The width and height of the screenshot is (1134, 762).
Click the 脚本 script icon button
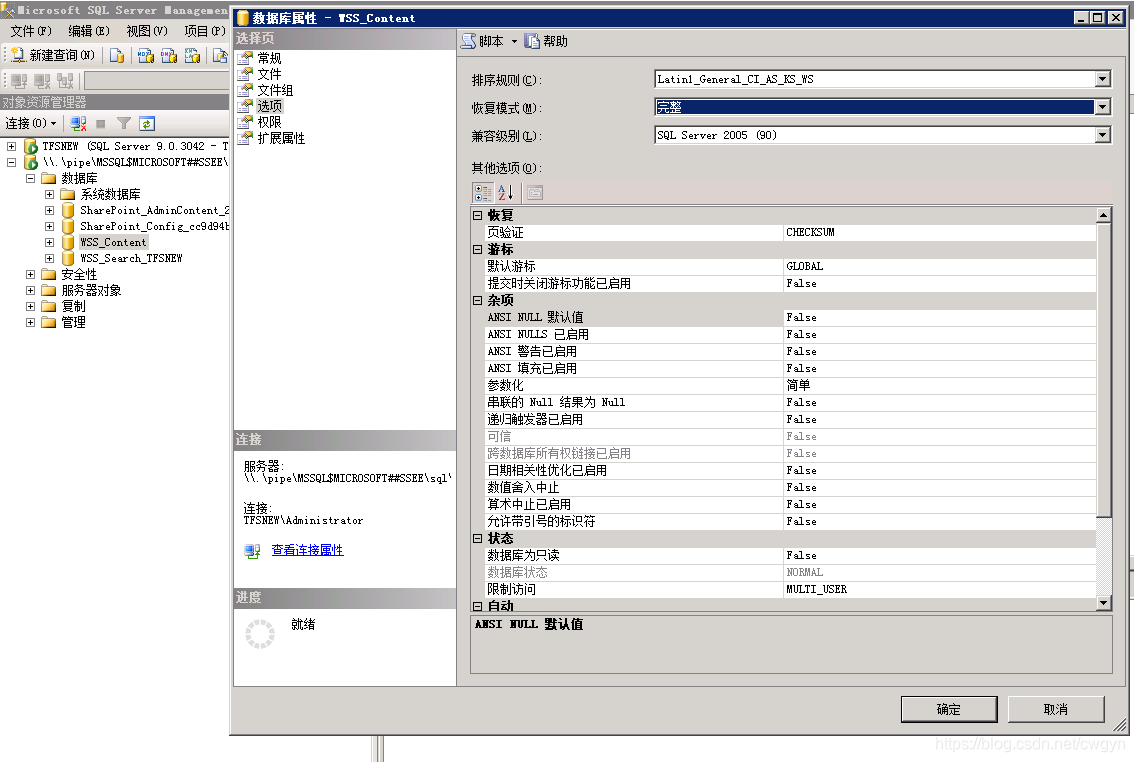pos(482,41)
